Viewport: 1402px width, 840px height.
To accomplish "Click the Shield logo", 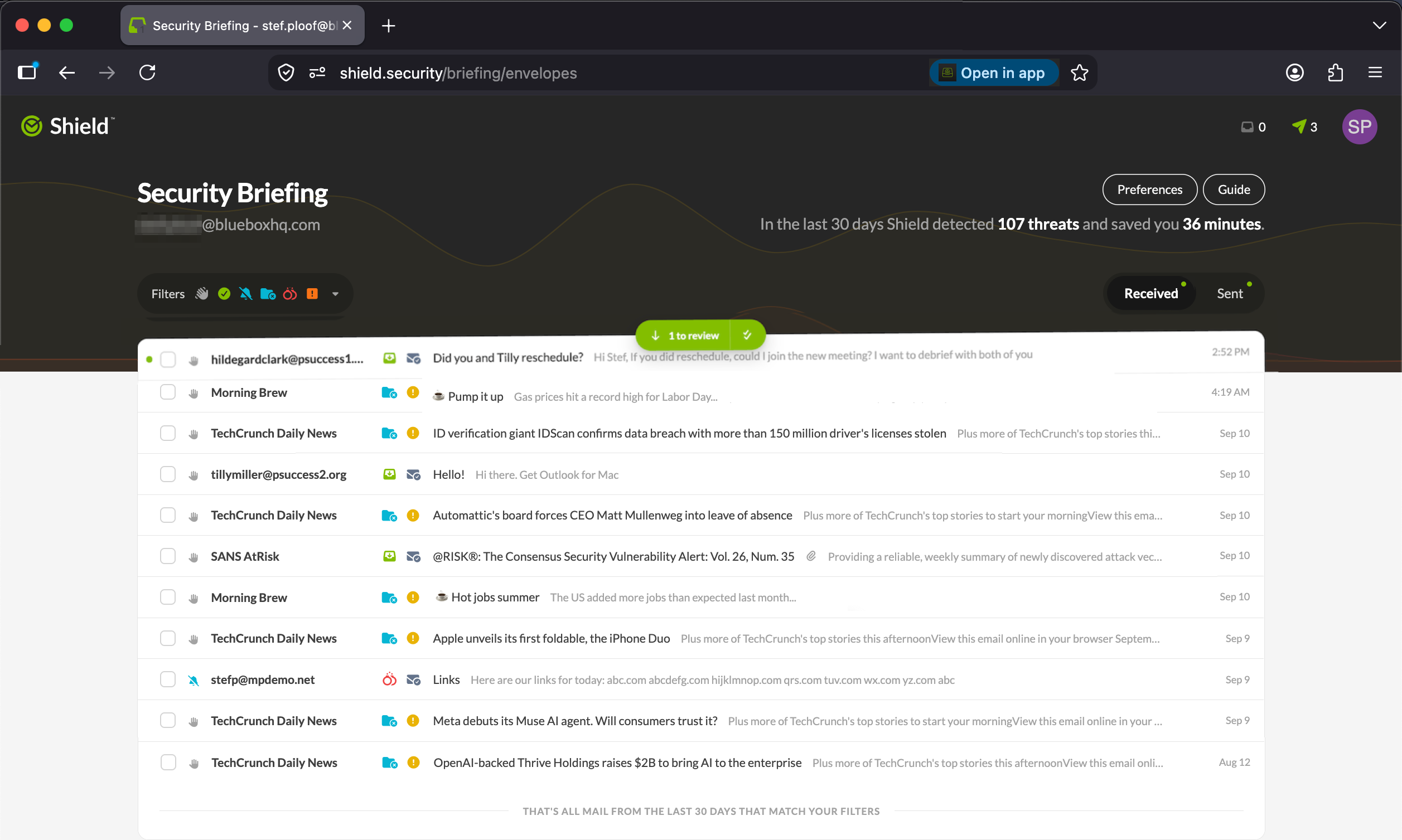I will coord(68,125).
